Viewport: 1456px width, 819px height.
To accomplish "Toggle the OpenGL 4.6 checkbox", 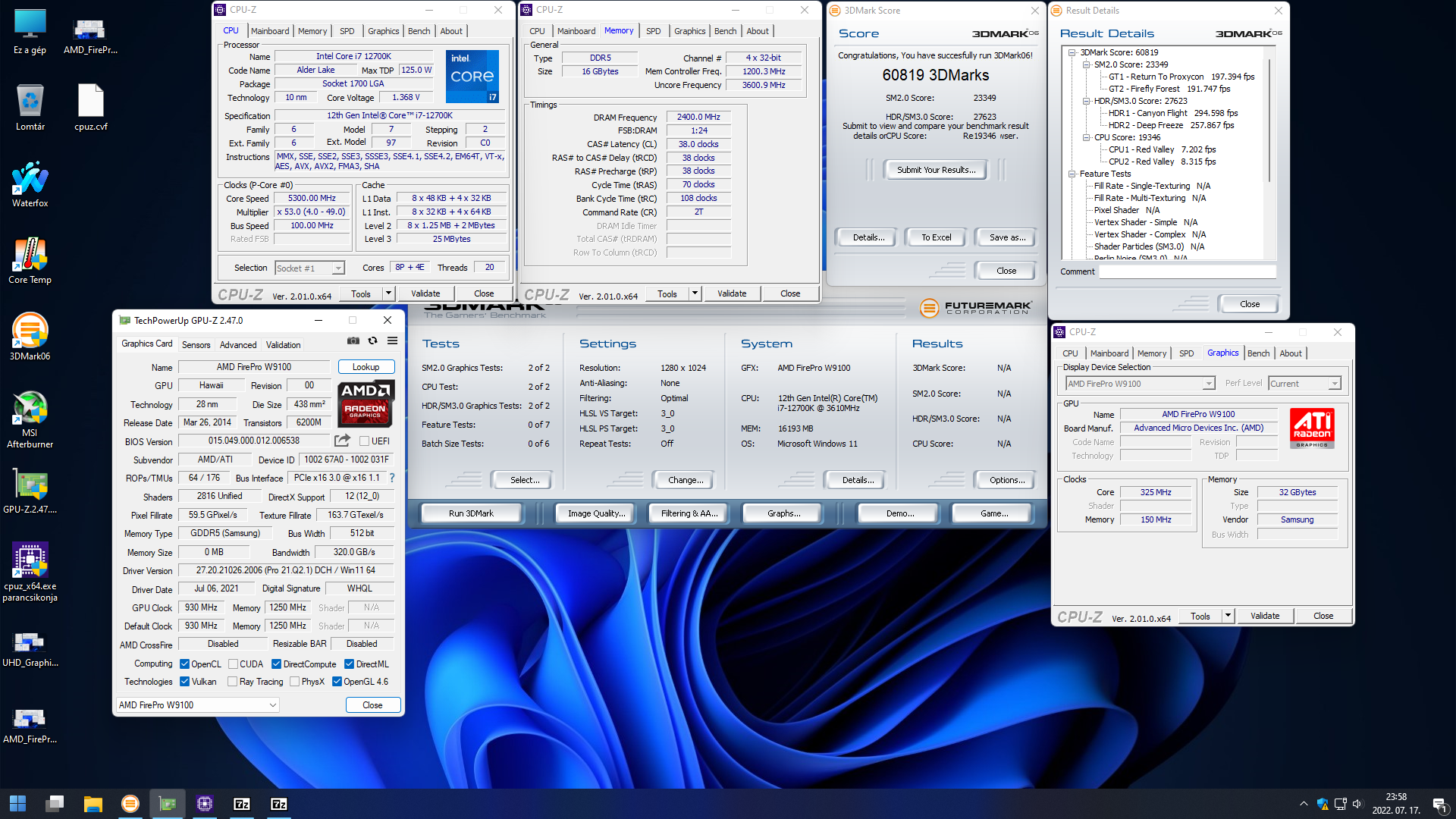I will tap(337, 682).
